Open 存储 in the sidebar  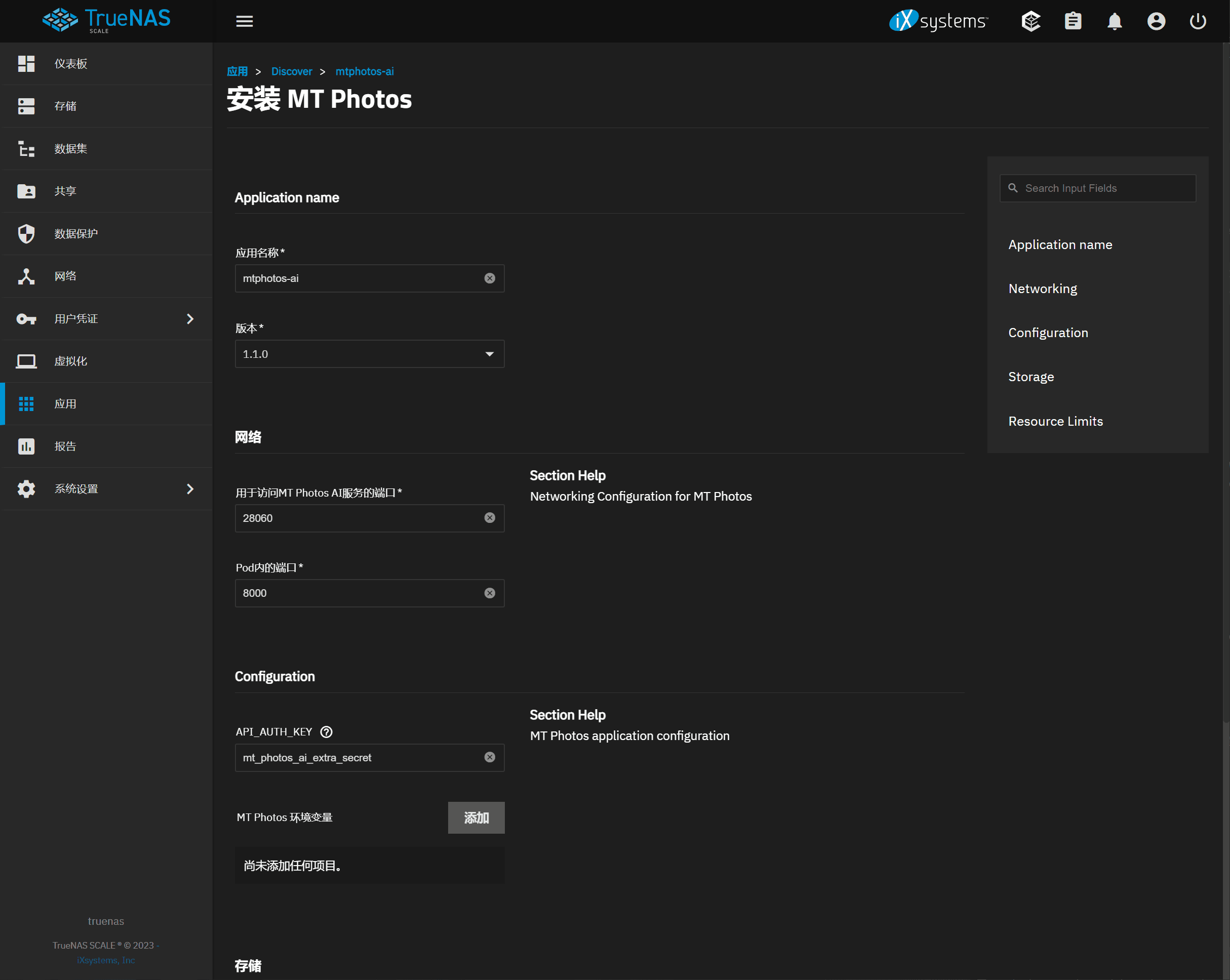point(106,106)
